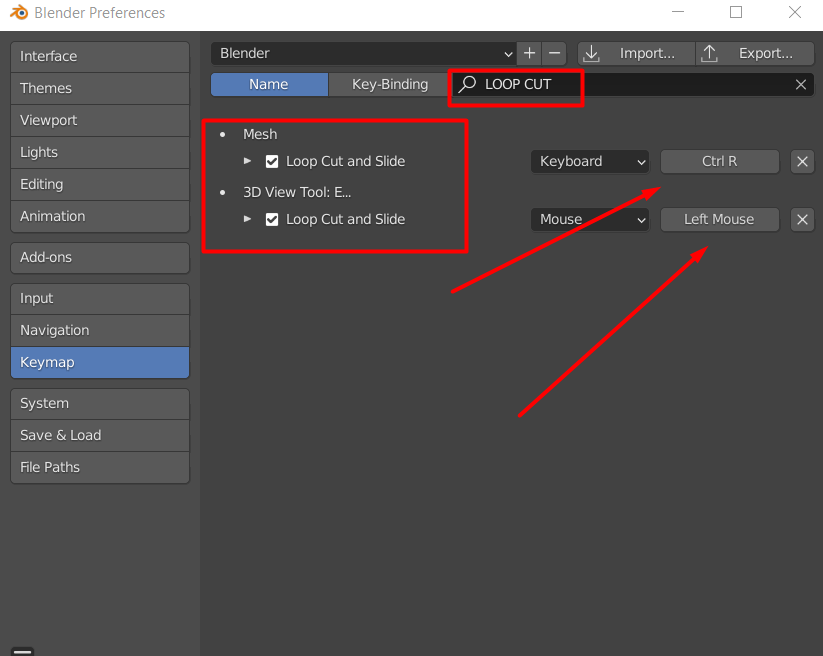
Task: Clear the LOOP CUT search text
Action: [800, 84]
